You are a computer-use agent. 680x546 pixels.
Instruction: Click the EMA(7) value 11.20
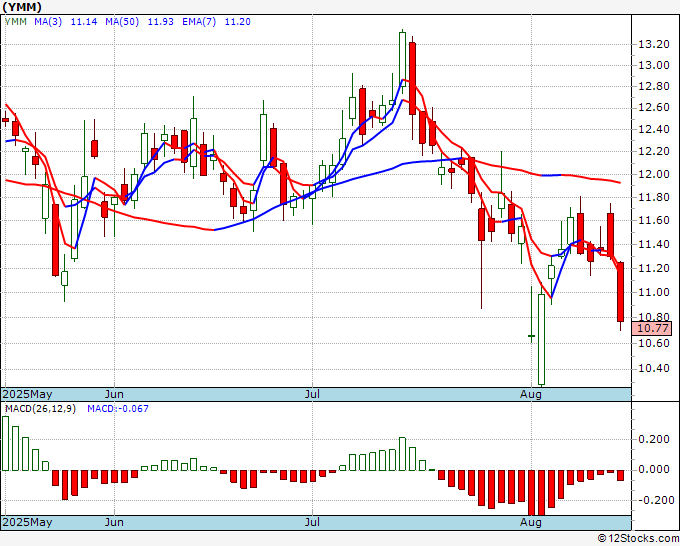tap(237, 22)
